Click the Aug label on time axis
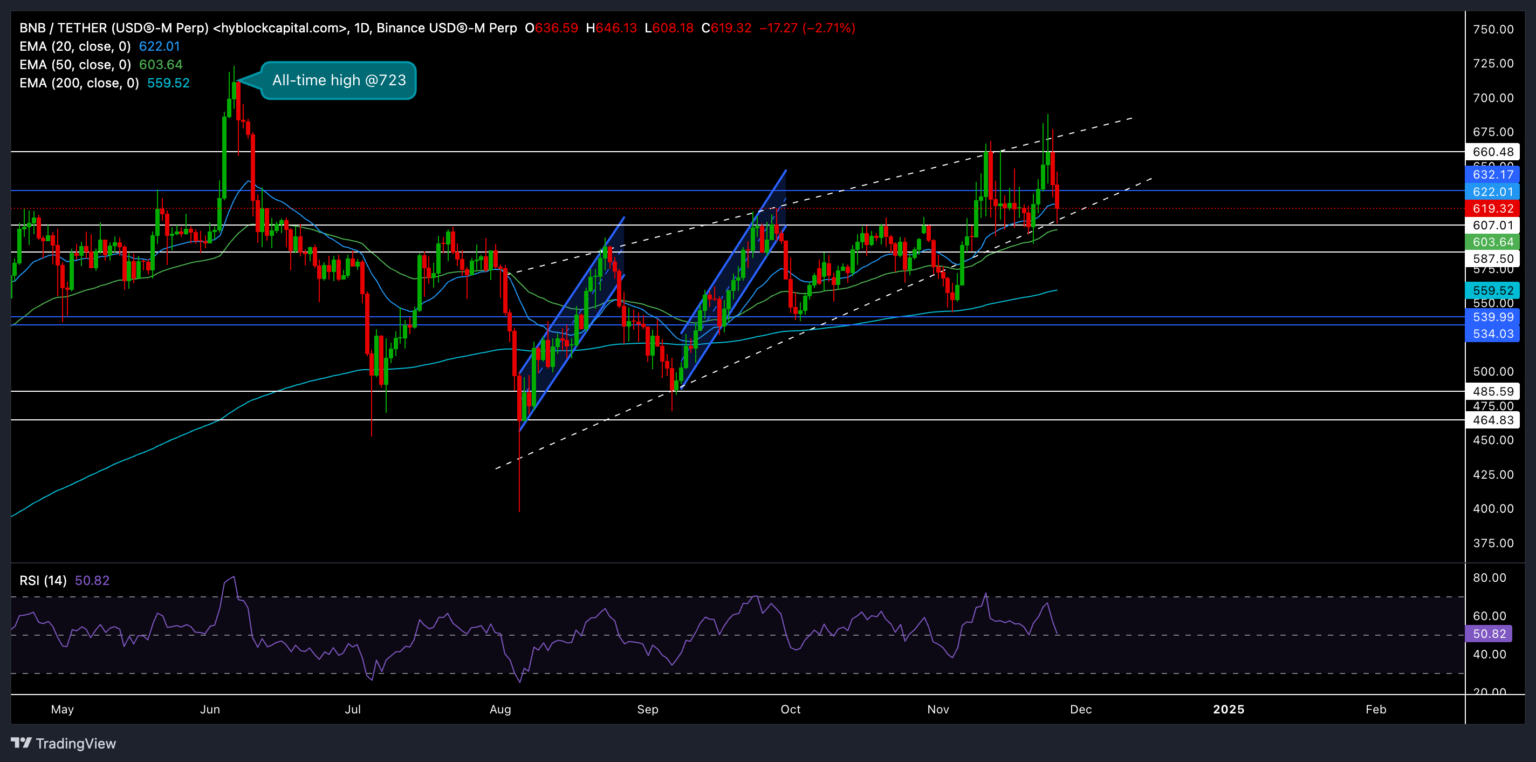 click(x=501, y=709)
